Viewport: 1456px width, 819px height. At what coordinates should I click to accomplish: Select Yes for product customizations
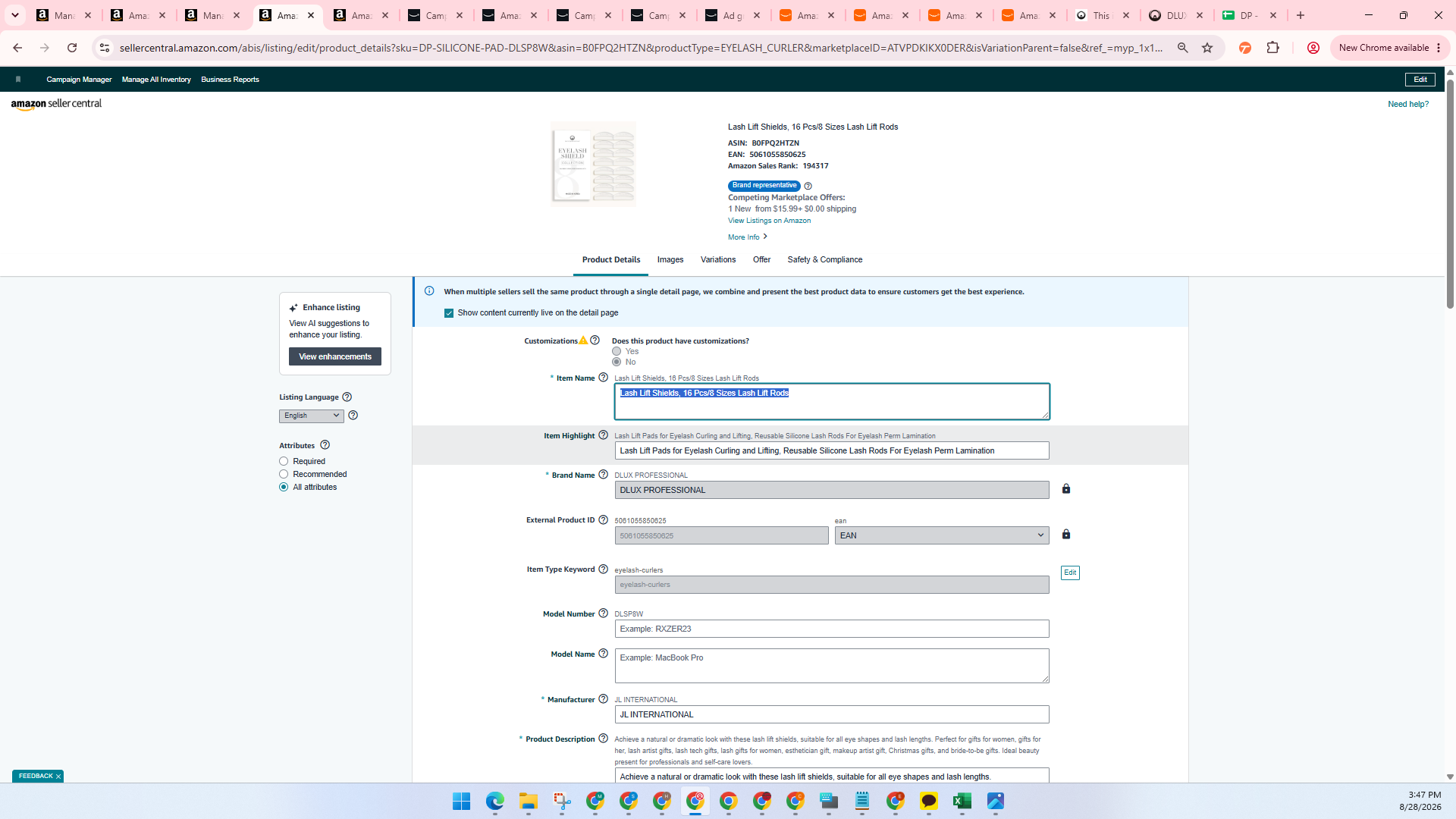coord(617,351)
